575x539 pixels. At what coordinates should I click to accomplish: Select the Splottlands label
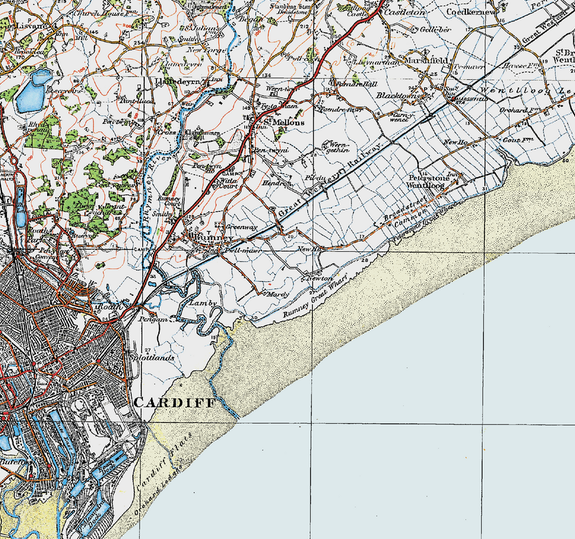(152, 358)
